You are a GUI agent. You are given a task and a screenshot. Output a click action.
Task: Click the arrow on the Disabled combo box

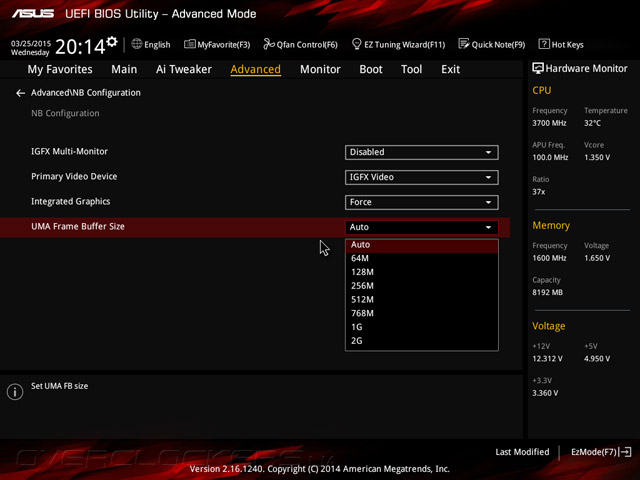pos(488,152)
